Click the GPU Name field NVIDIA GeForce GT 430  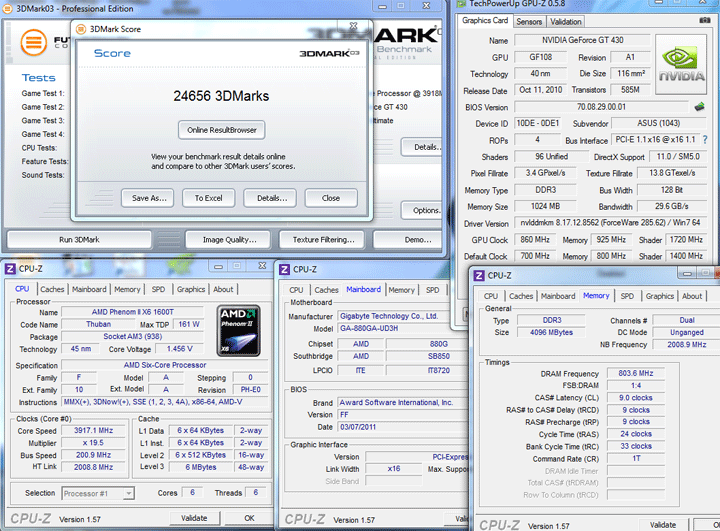(x=582, y=40)
